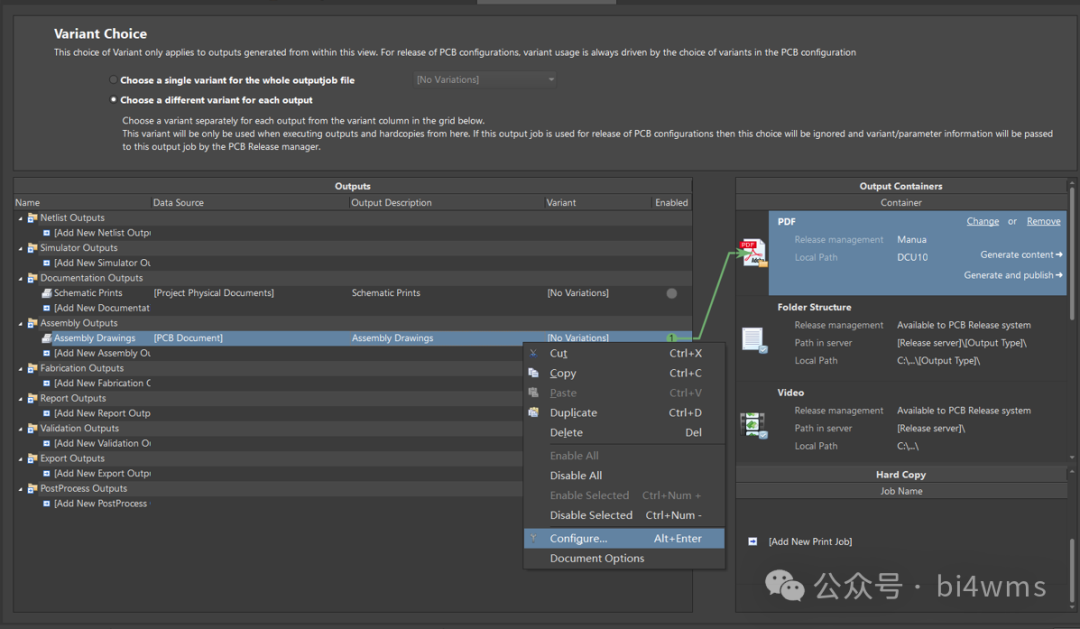Select different variant for each output option
Image resolution: width=1080 pixels, height=629 pixels.
point(113,100)
